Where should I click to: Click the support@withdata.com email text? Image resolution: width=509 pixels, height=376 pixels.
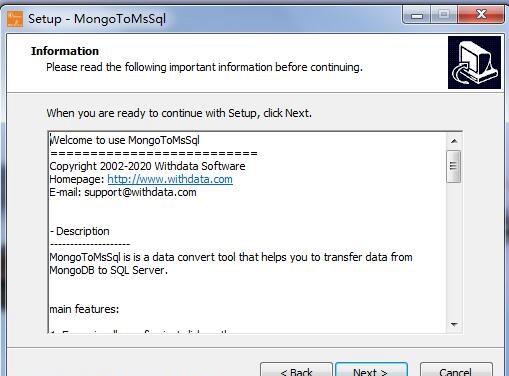140,192
